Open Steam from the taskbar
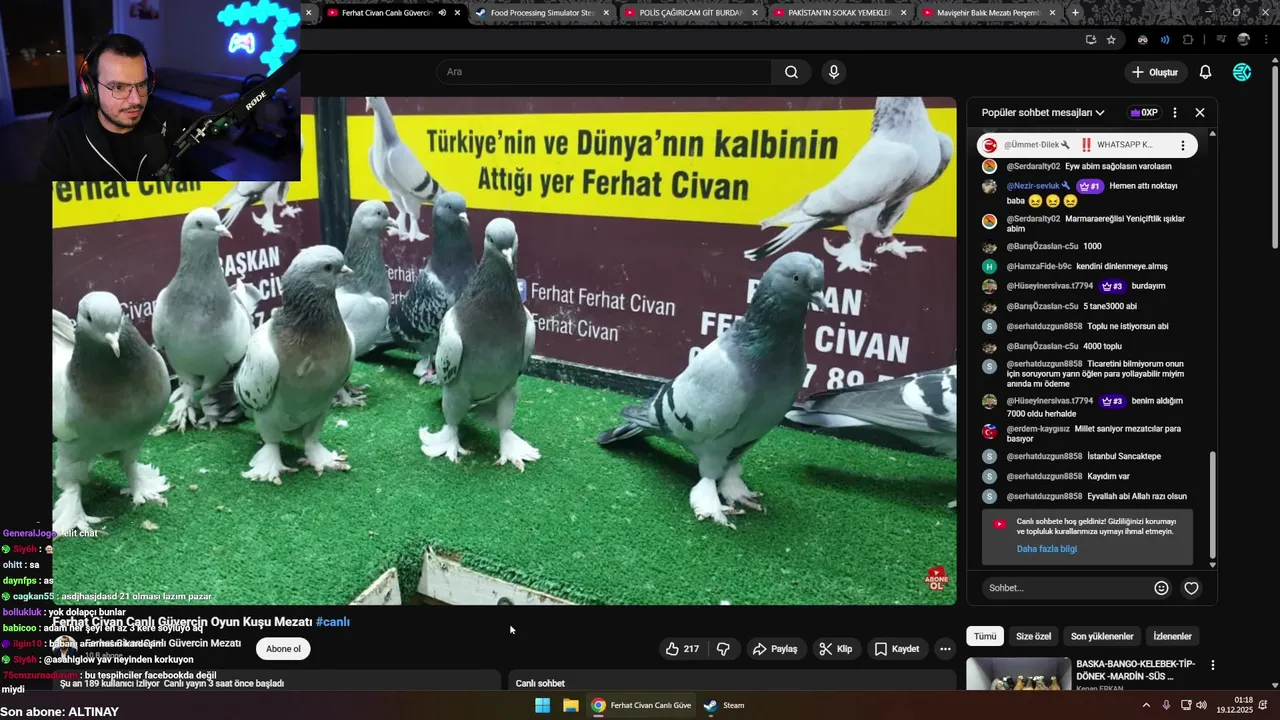Image resolution: width=1280 pixels, height=720 pixels. click(x=723, y=705)
